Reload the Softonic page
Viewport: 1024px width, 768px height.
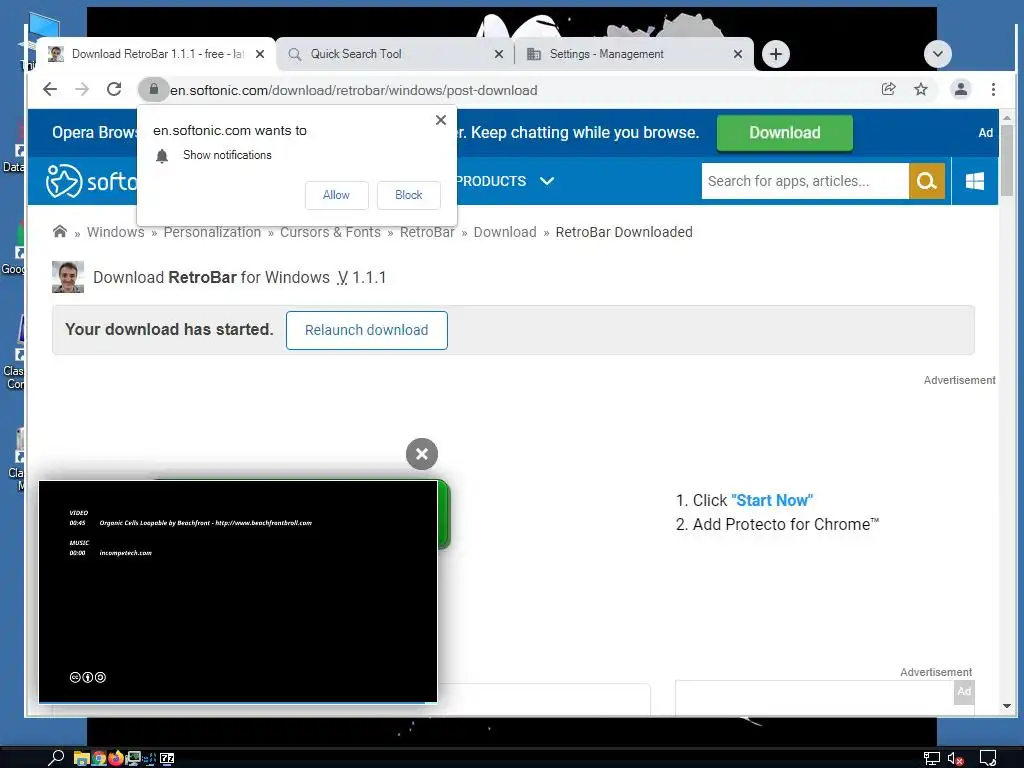point(114,89)
